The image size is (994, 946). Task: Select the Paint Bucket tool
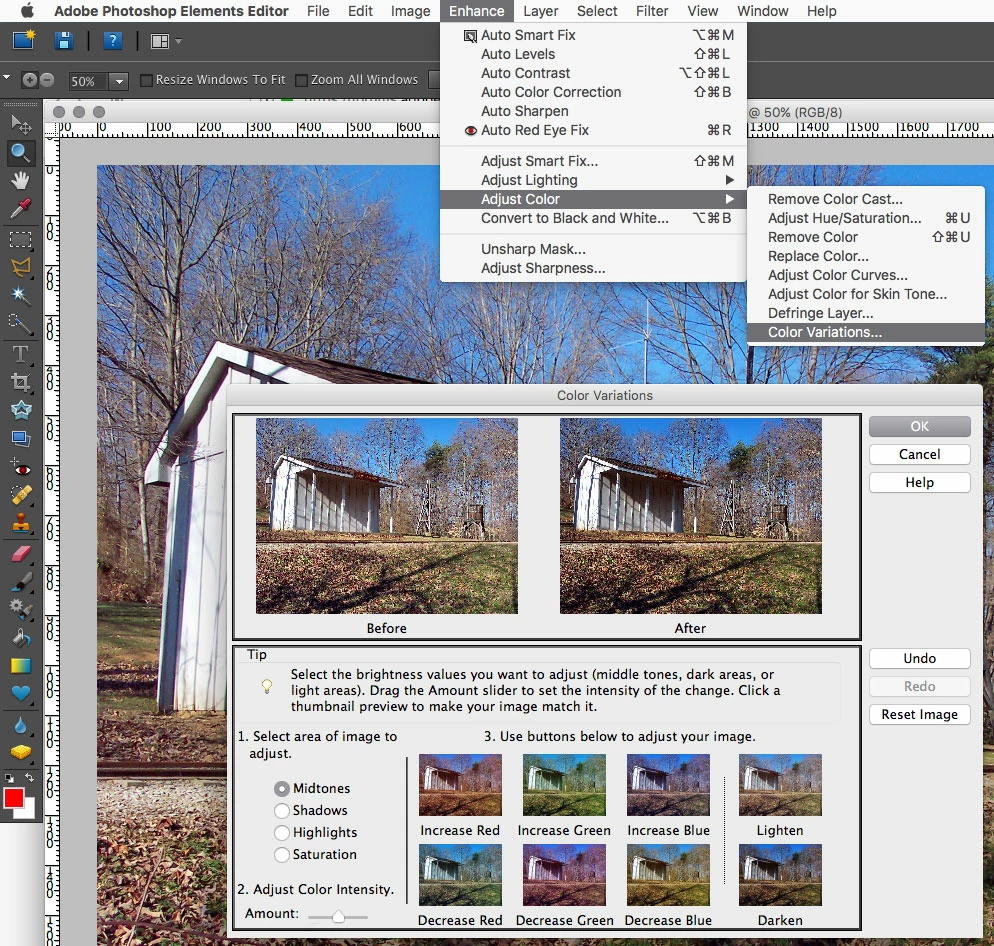point(20,637)
